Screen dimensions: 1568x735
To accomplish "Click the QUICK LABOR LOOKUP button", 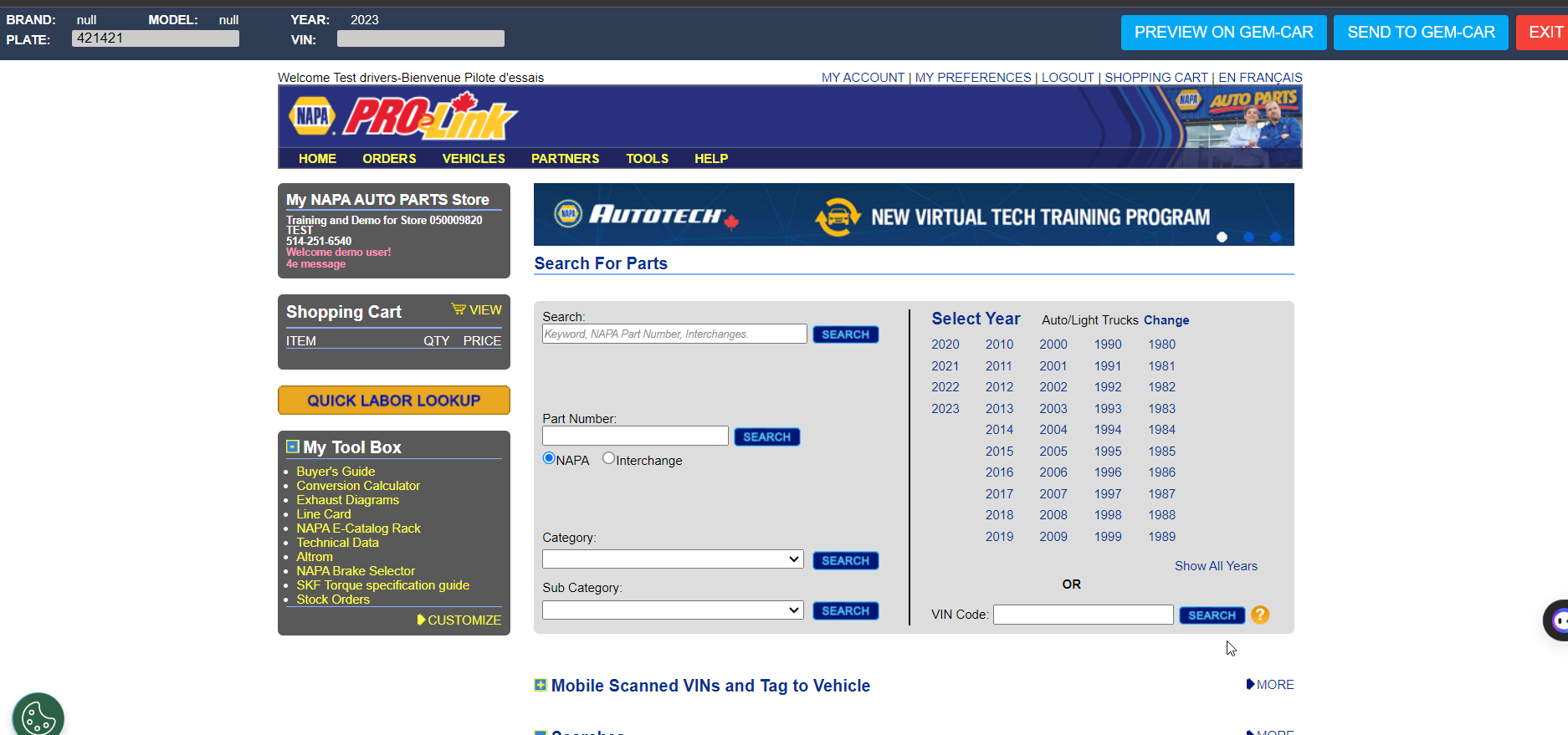I will (x=394, y=401).
